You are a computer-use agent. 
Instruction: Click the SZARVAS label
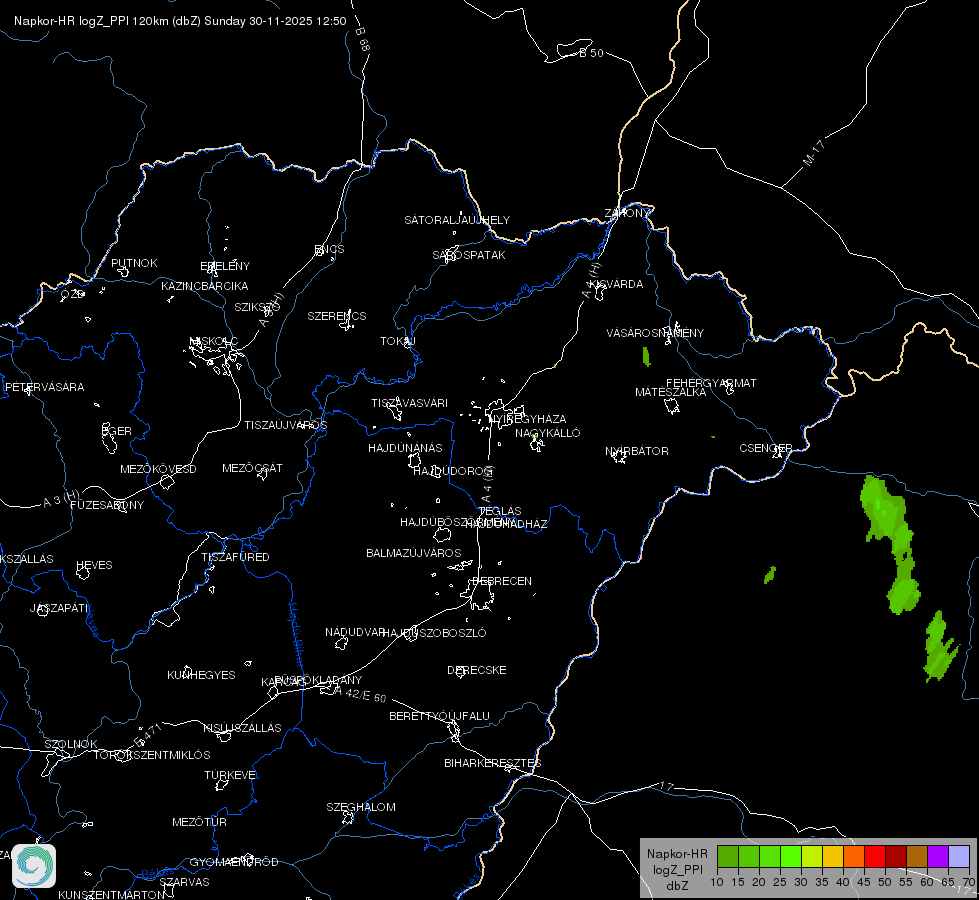pos(184,882)
